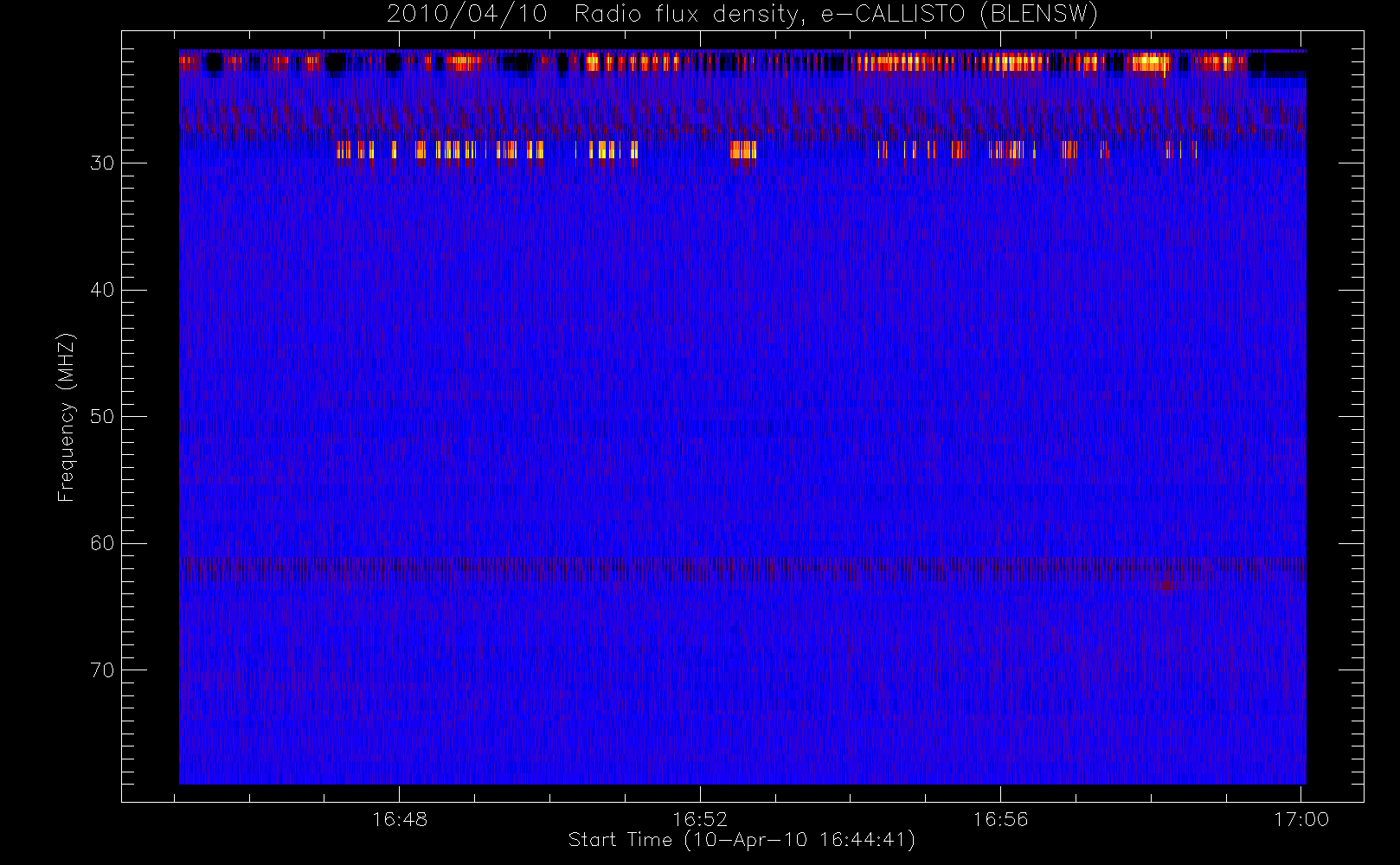Click the 30 frequency tick label
Image resolution: width=1400 pixels, height=865 pixels.
102,163
